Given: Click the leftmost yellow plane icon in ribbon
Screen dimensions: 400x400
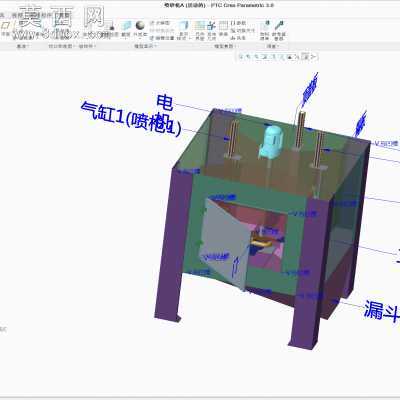Looking at the screenshot, I should tap(6, 26).
